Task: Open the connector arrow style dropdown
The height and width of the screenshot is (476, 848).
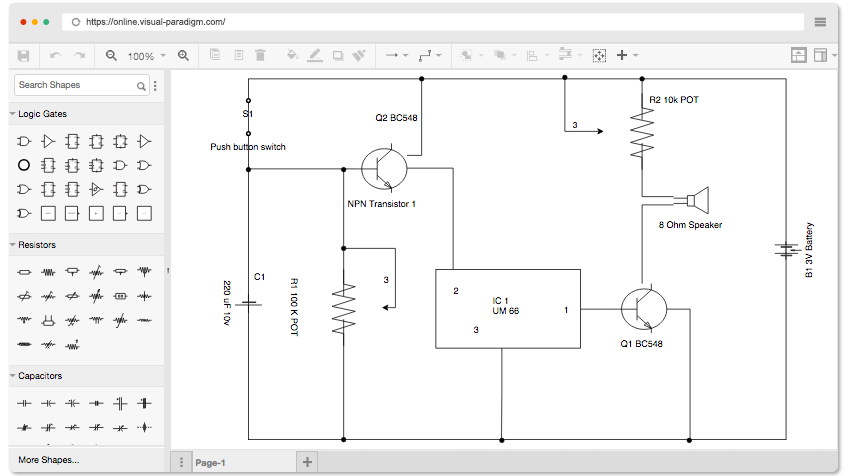Action: (397, 55)
